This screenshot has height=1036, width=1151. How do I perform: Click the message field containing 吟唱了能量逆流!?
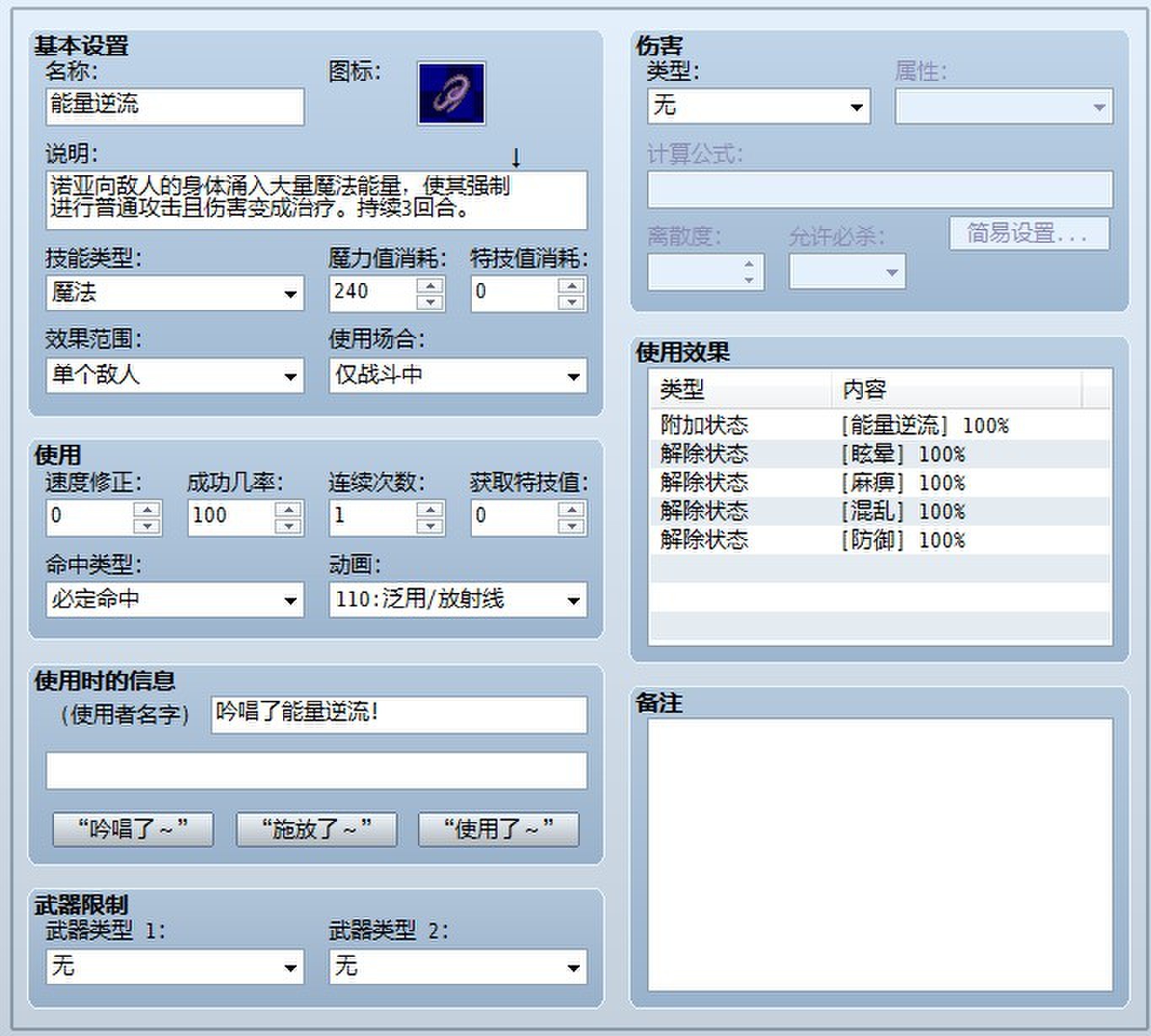click(x=399, y=714)
